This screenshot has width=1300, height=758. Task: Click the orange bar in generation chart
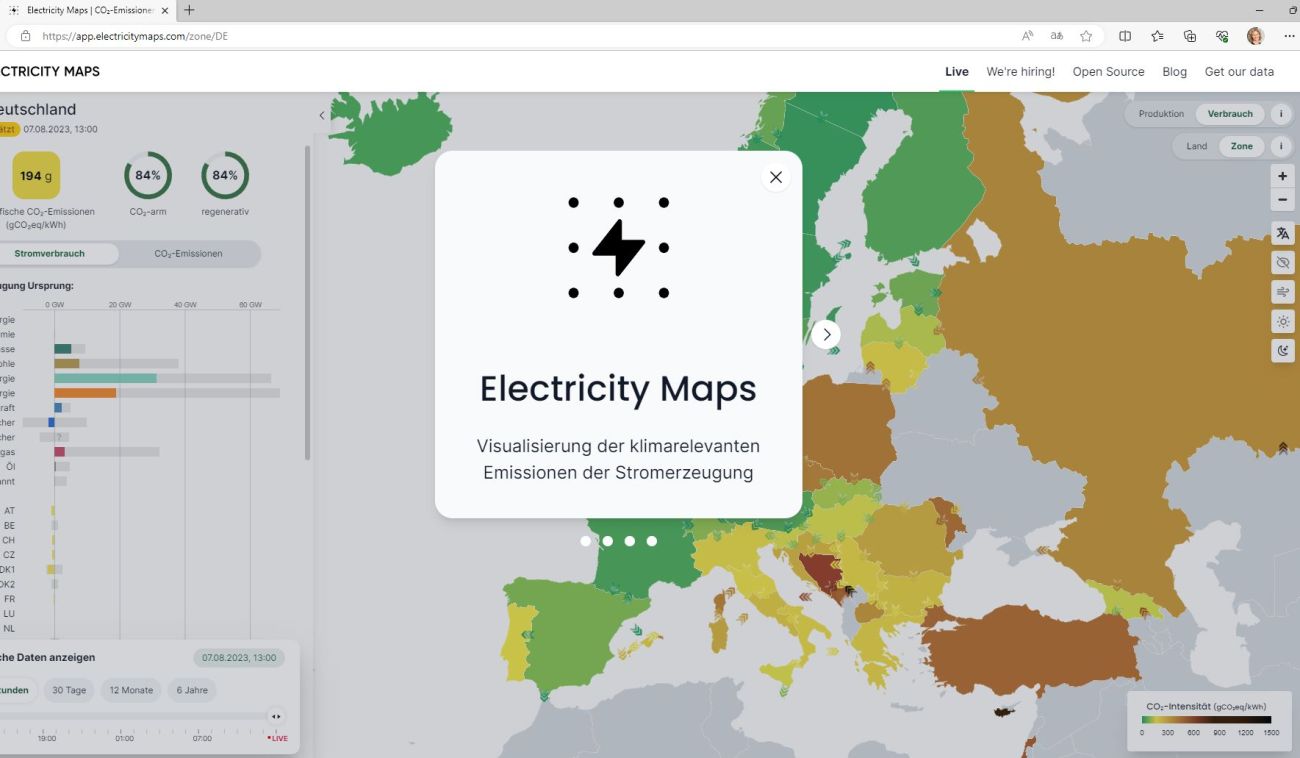click(85, 393)
